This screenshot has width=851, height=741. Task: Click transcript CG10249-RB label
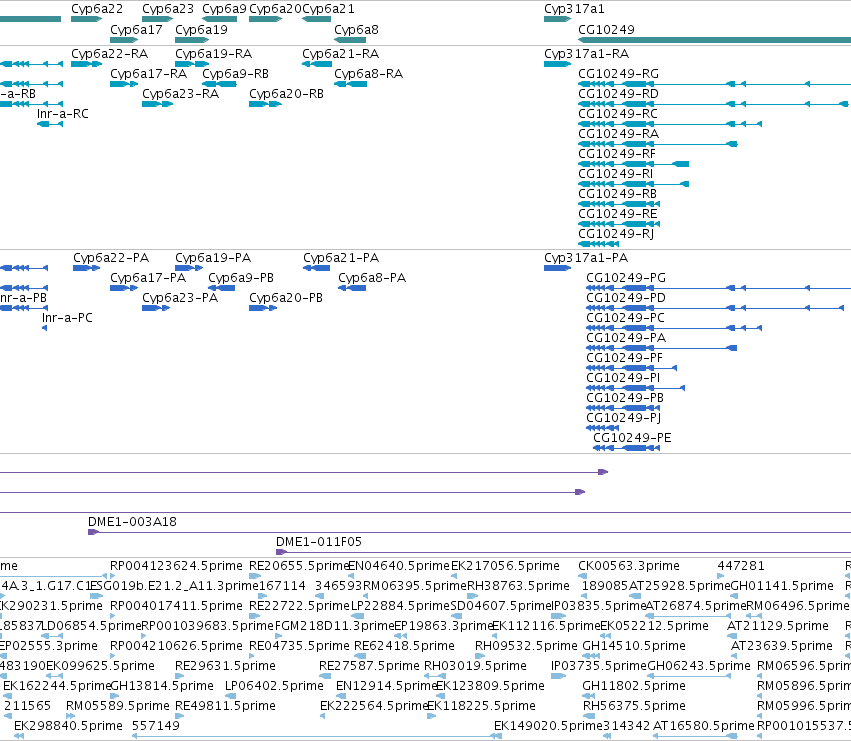pyautogui.click(x=617, y=194)
